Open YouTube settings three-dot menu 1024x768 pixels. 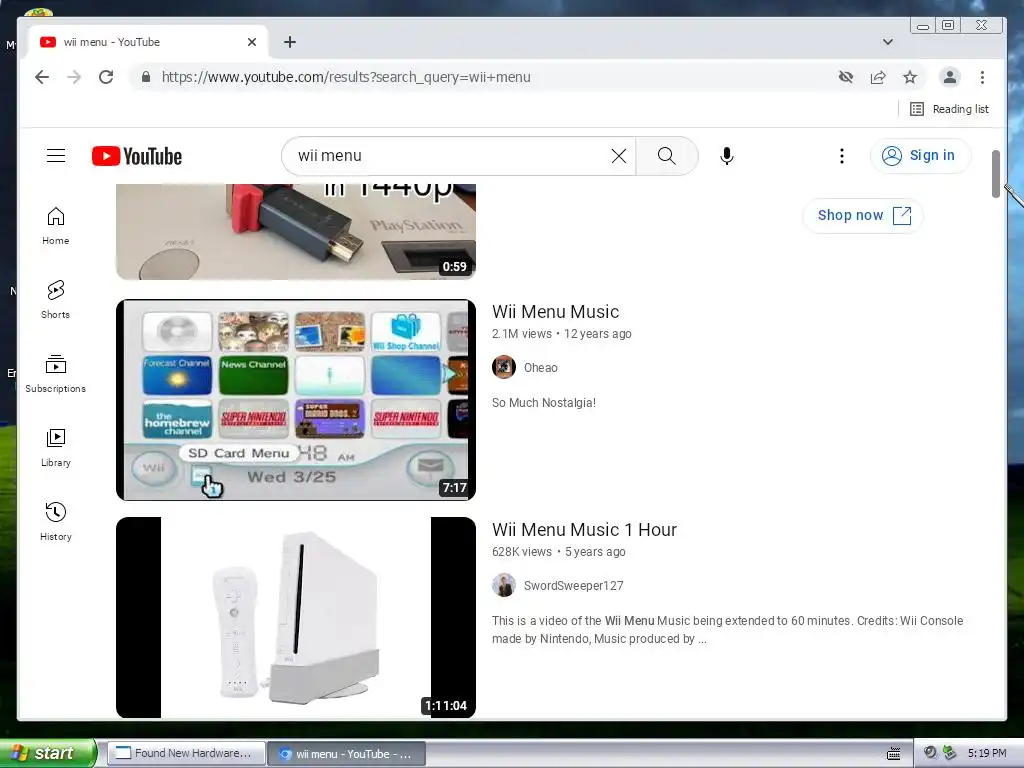pos(841,155)
